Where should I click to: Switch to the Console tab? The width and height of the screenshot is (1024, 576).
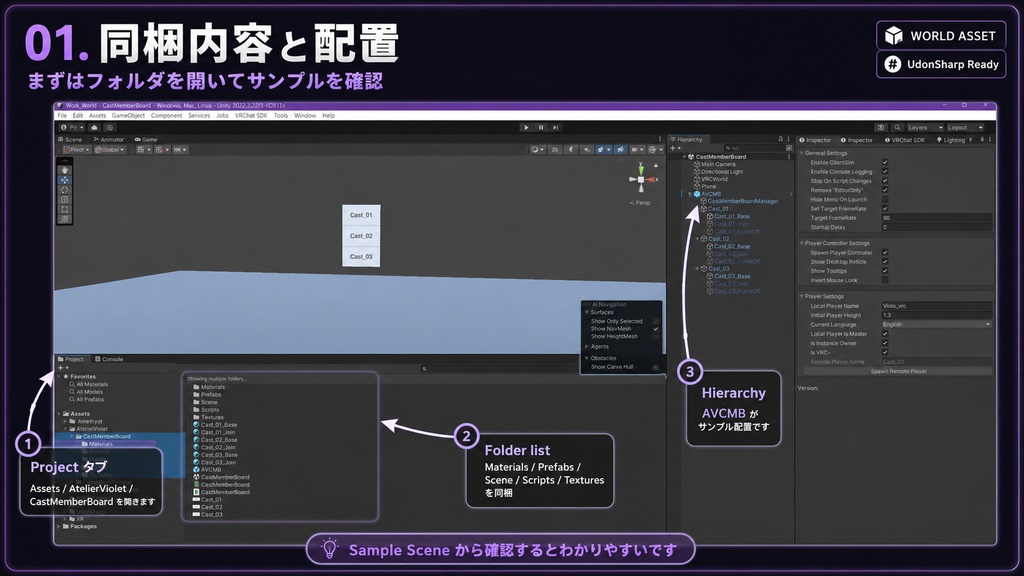(109, 359)
